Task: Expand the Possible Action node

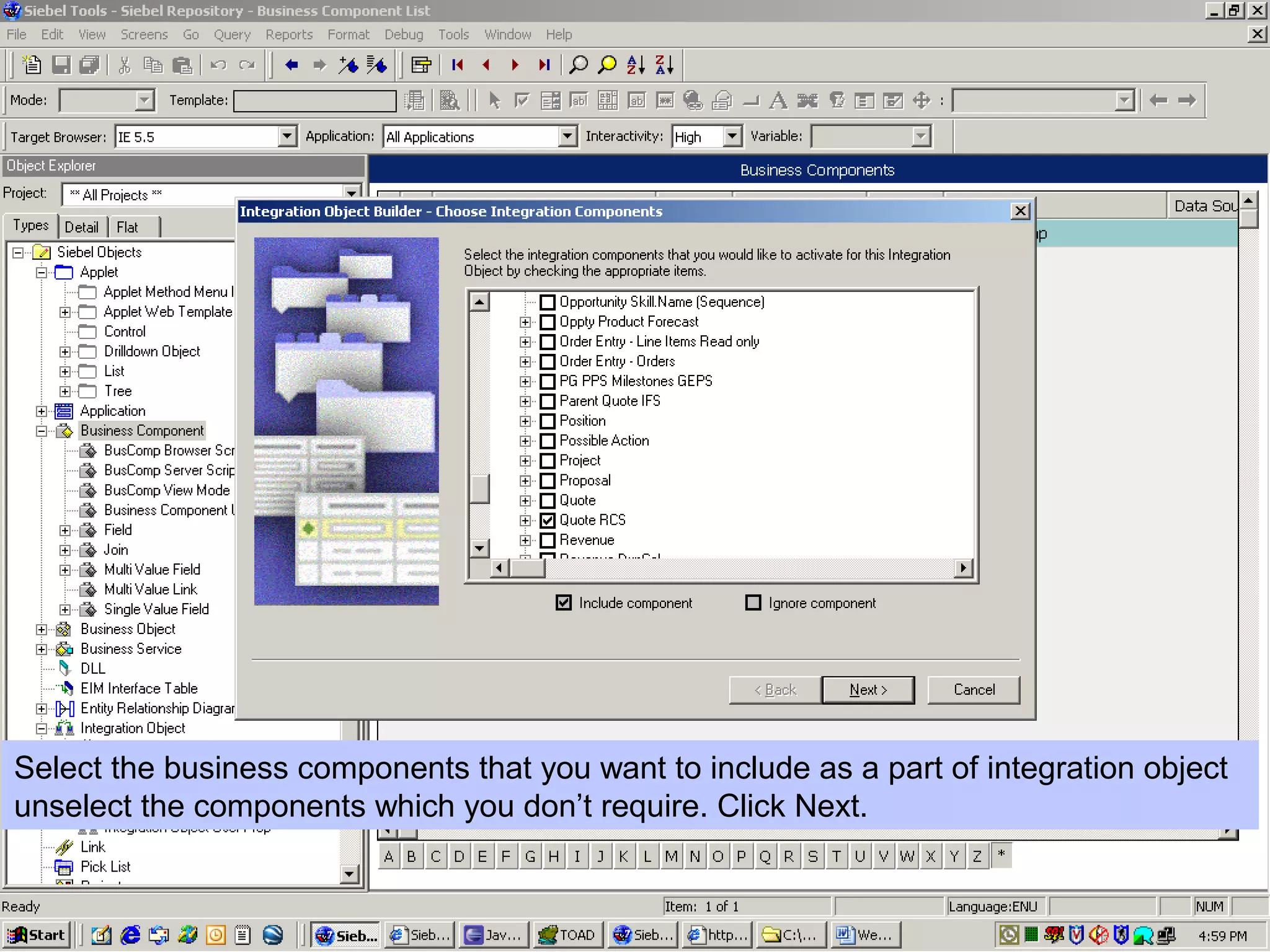Action: coord(525,441)
